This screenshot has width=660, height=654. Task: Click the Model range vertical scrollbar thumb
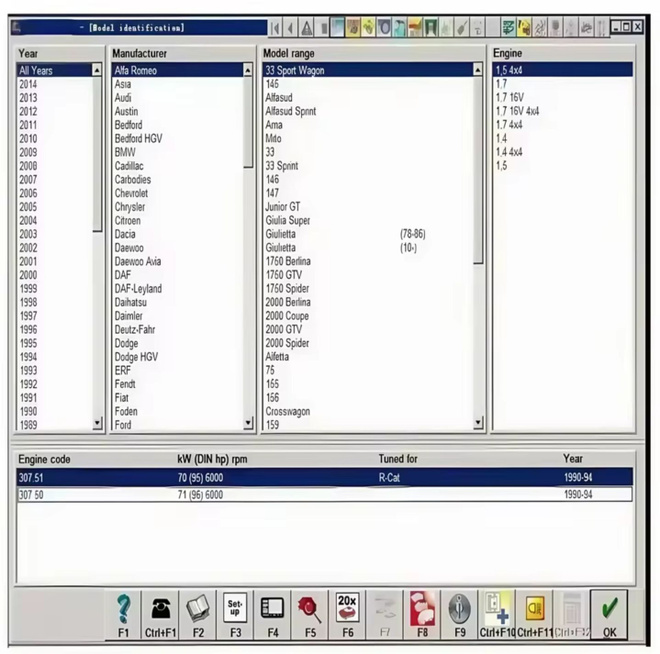(478, 170)
